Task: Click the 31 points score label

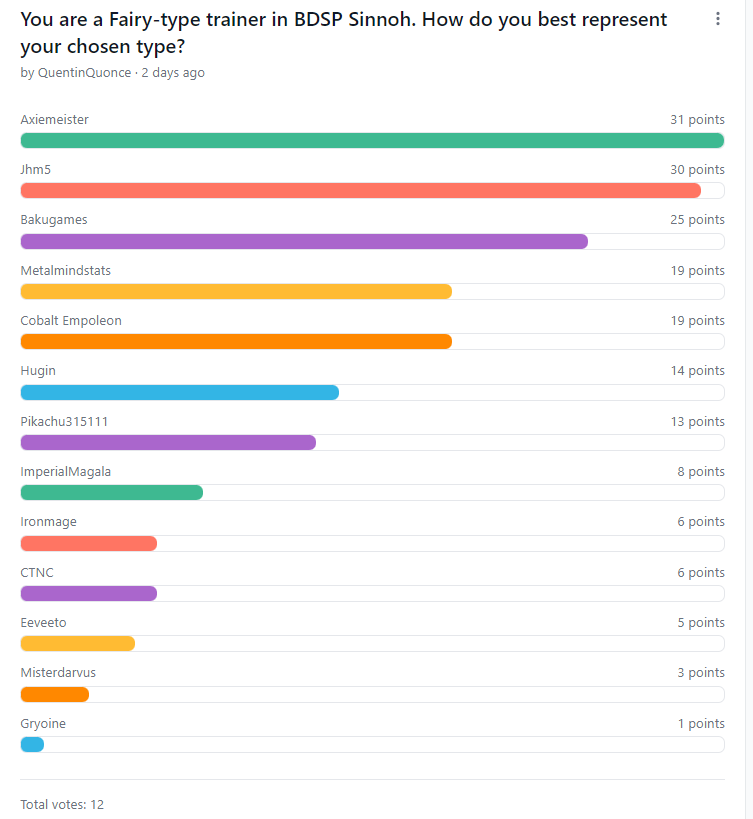Action: [x=697, y=120]
